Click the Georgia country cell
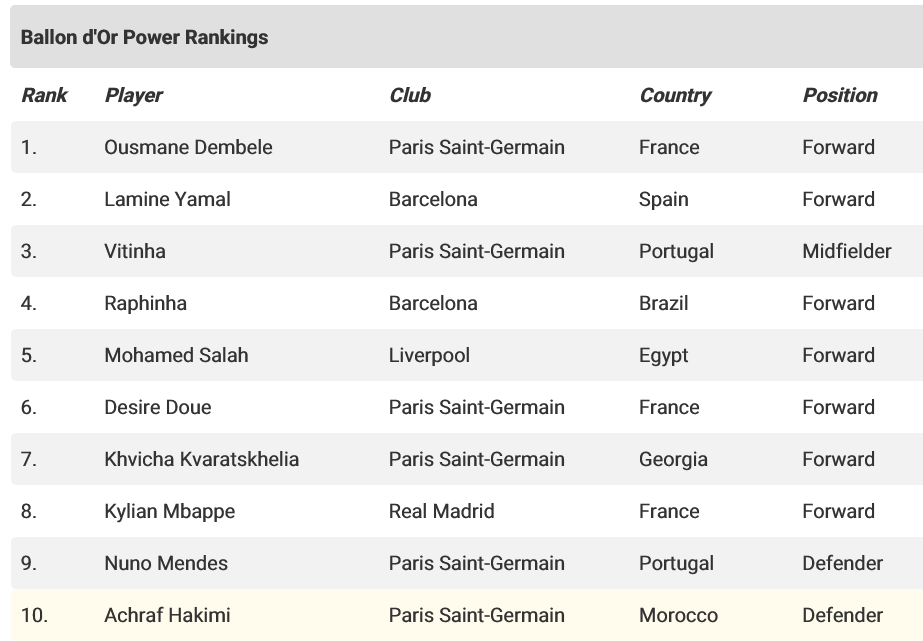The width and height of the screenshot is (923, 641). pyautogui.click(x=673, y=459)
